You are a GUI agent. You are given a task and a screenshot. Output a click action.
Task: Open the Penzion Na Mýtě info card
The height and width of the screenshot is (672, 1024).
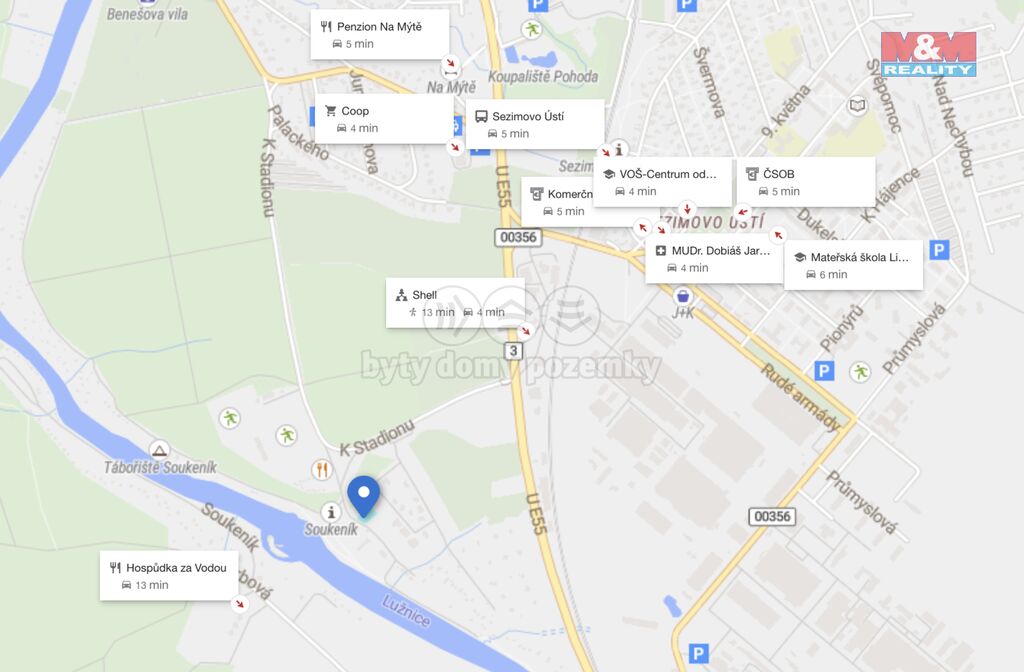pos(379,35)
